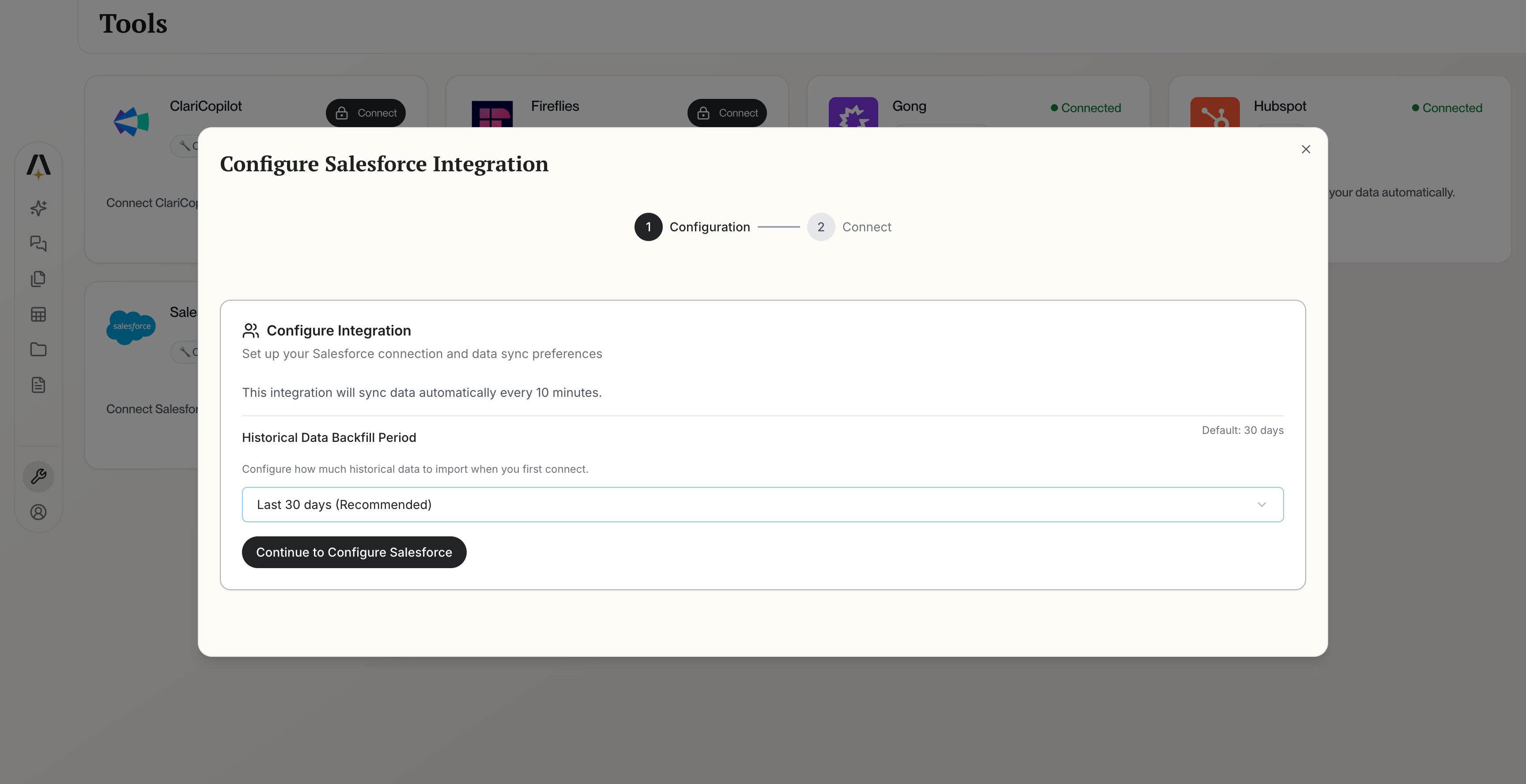Open the notes document icon in the sidebar
This screenshot has height=784, width=1526.
coord(38,384)
